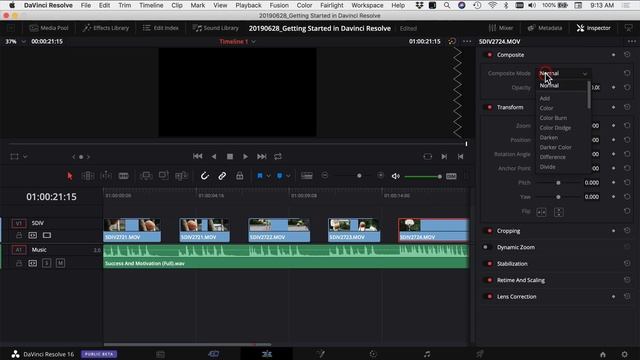Open the Effects Library panel
The width and height of the screenshot is (640, 360).
click(x=106, y=28)
